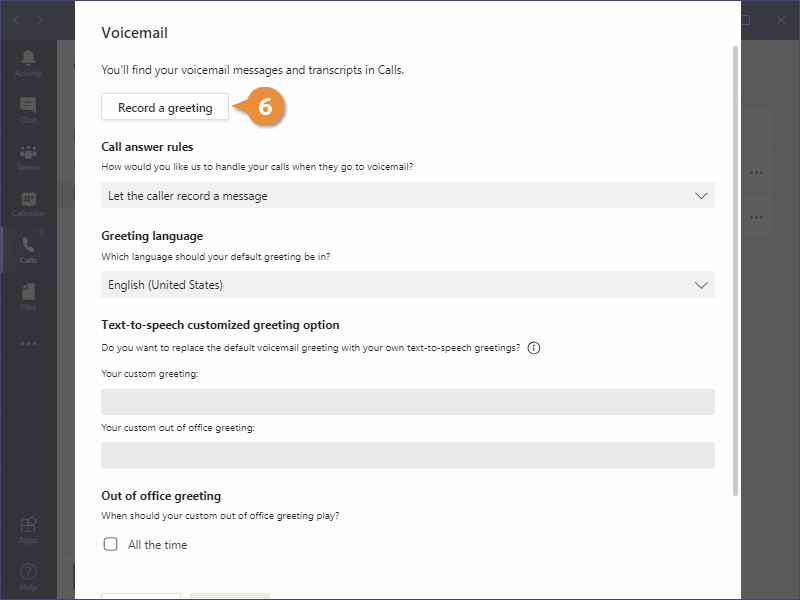This screenshot has height=600, width=800.
Task: Open the Activity feed in the sidebar
Action: coord(28,63)
